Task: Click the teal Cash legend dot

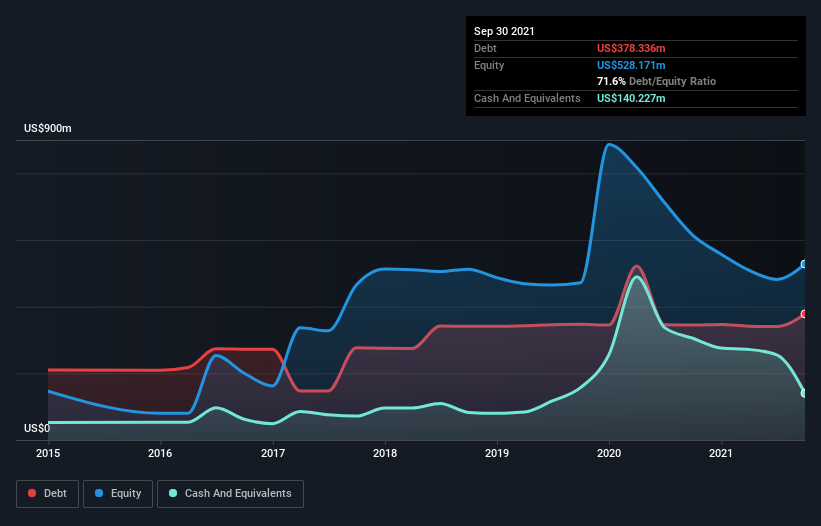Action: 173,493
